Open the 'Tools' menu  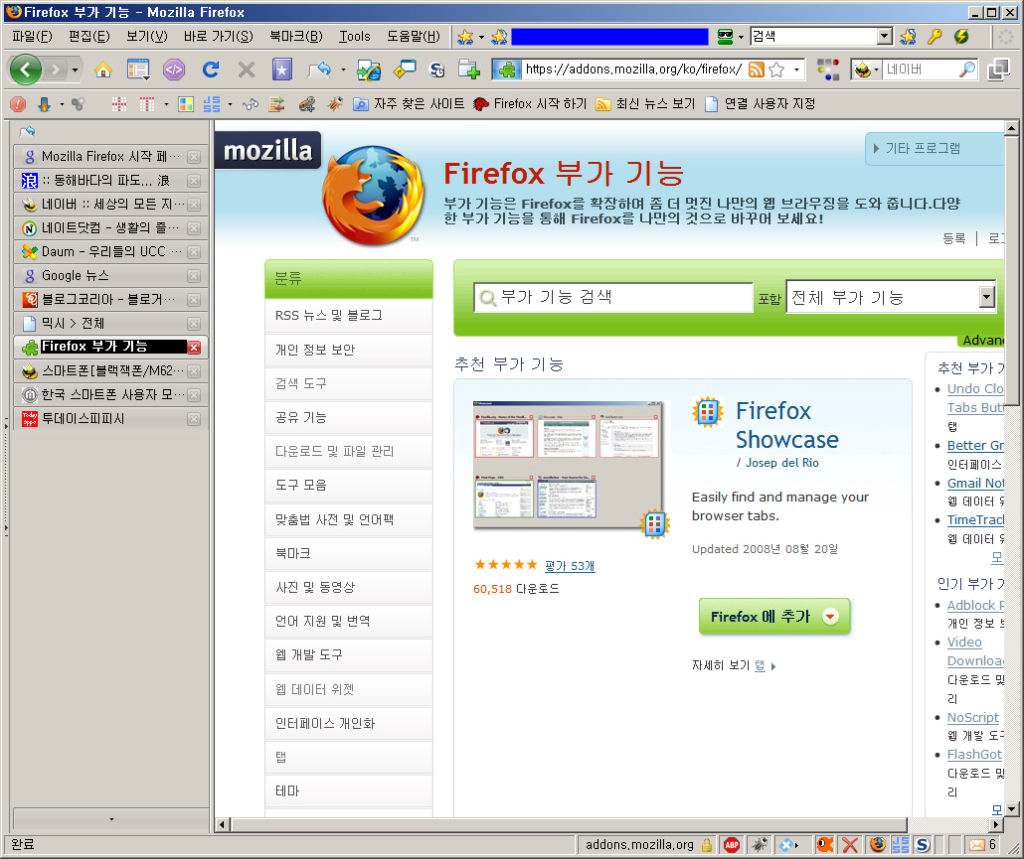[x=355, y=37]
